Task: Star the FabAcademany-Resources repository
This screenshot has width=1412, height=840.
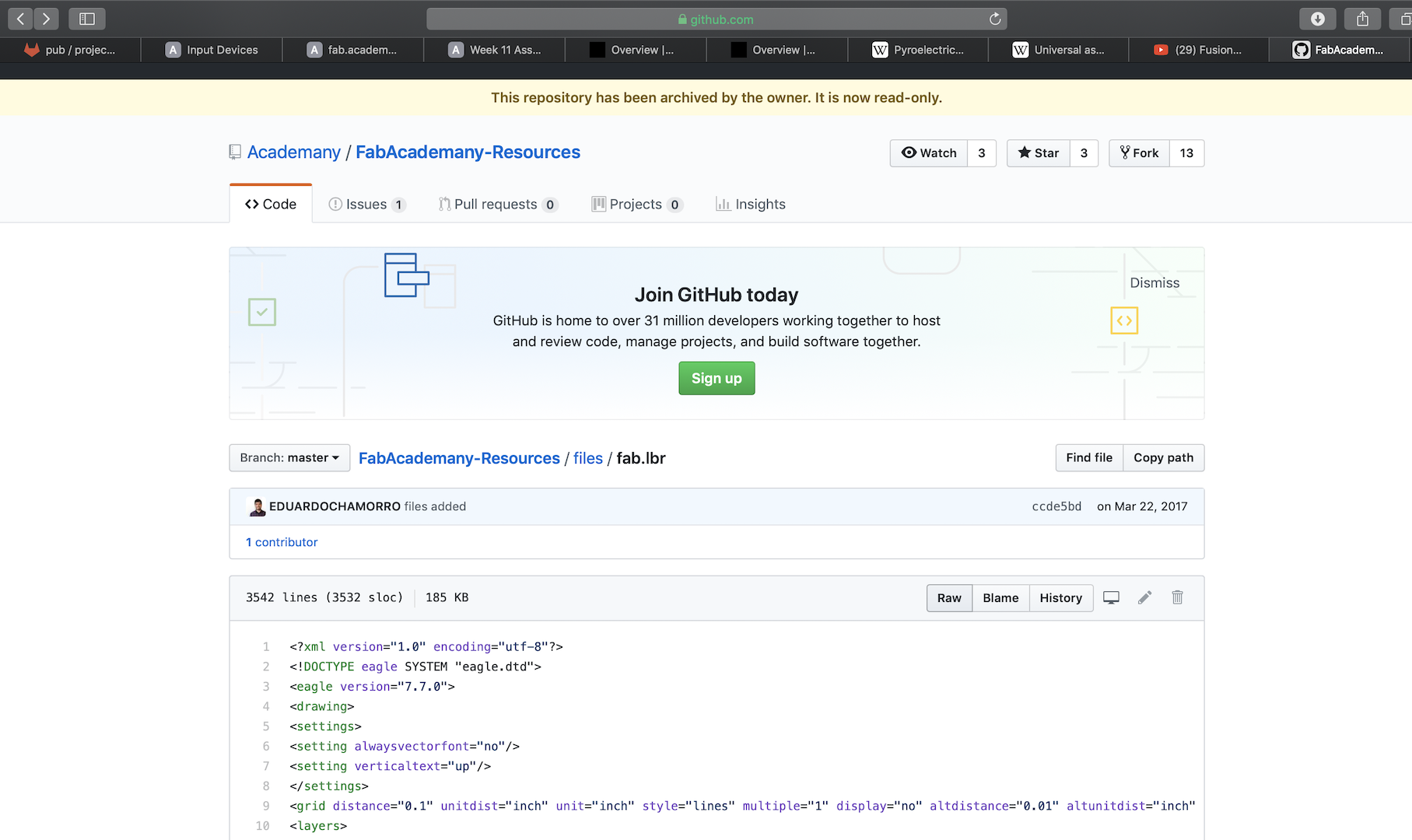Action: pos(1039,153)
